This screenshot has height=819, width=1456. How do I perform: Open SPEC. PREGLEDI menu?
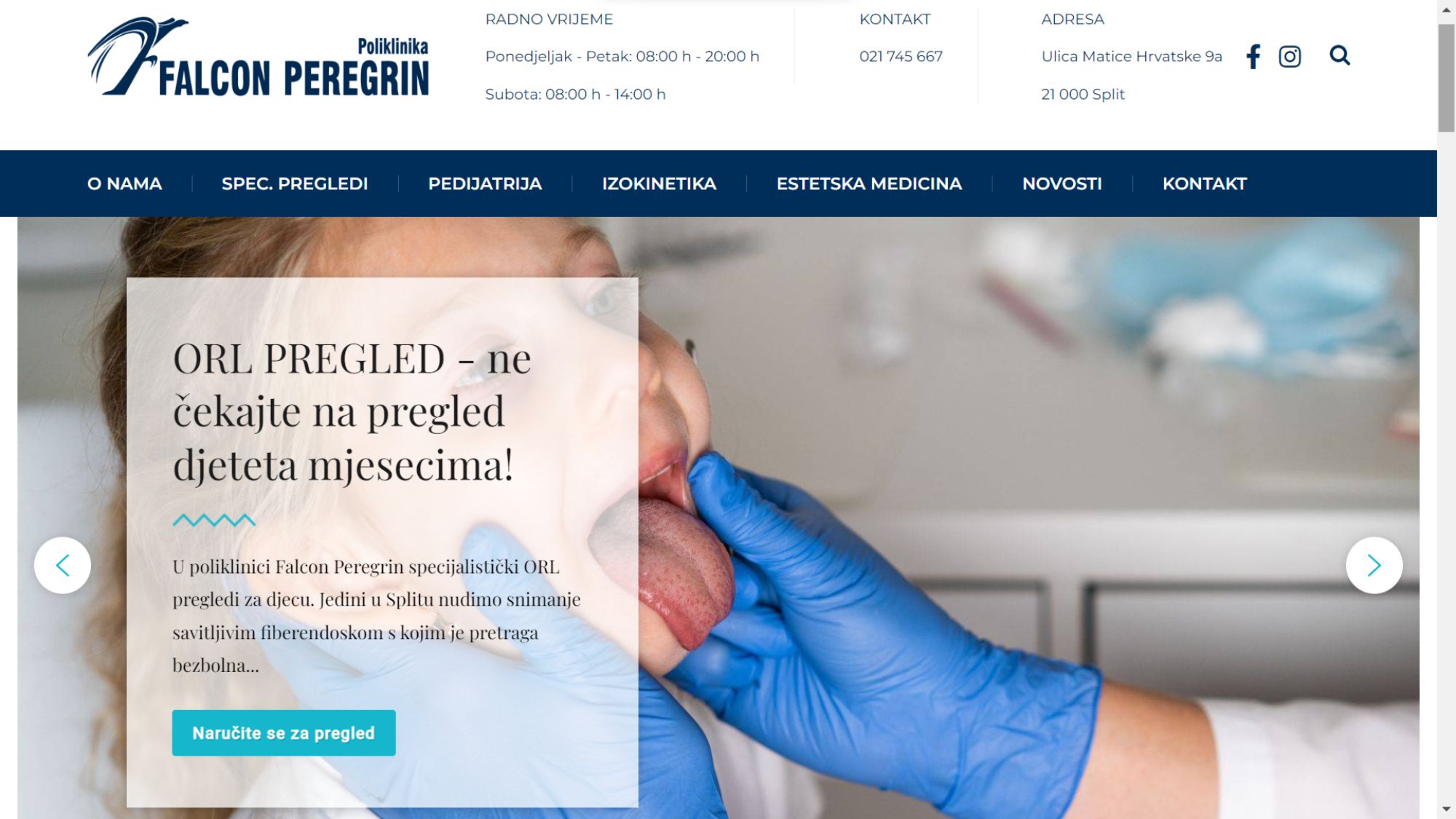295,183
